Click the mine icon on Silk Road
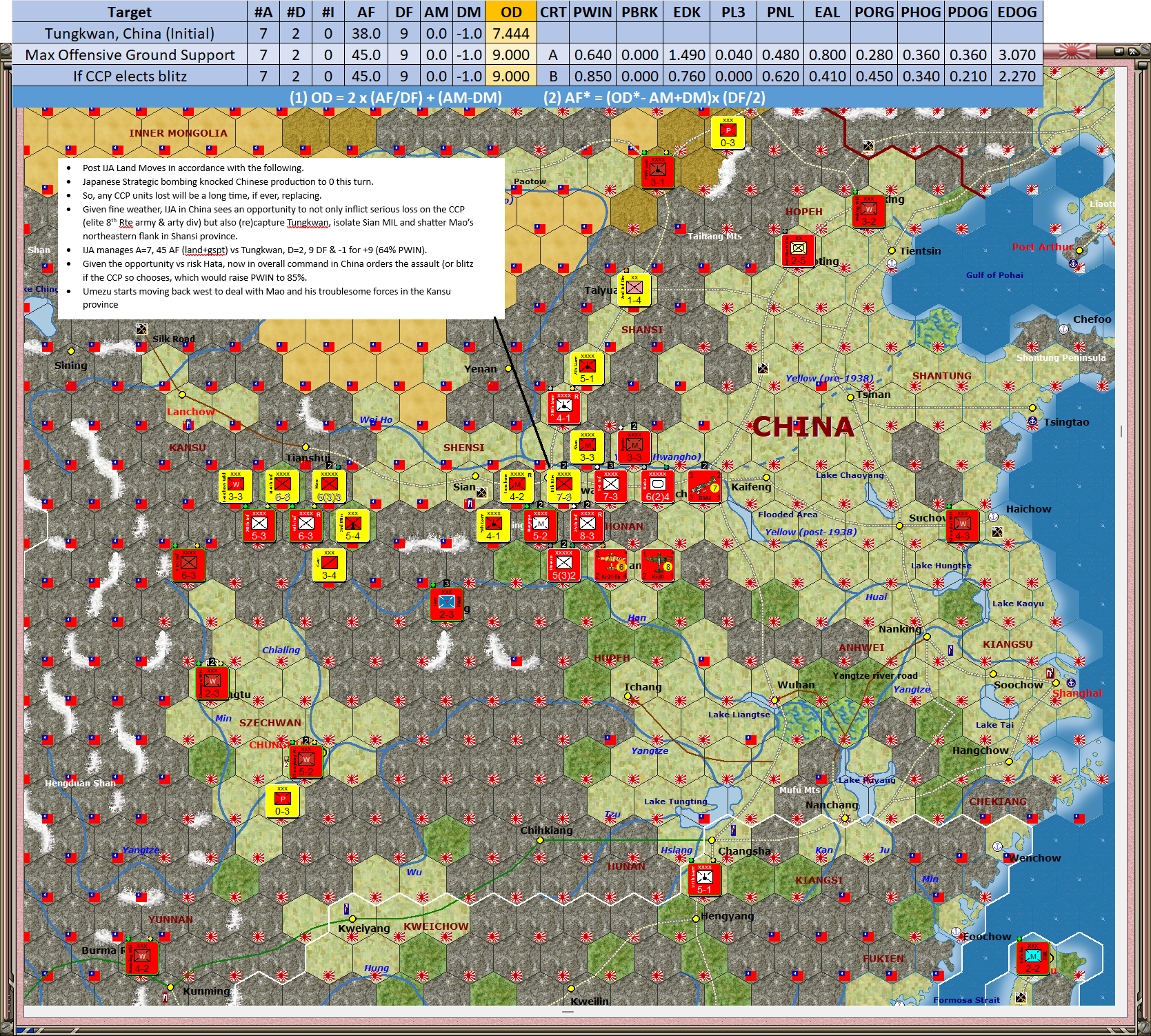Viewport: 1151px width, 1036px height. [141, 329]
